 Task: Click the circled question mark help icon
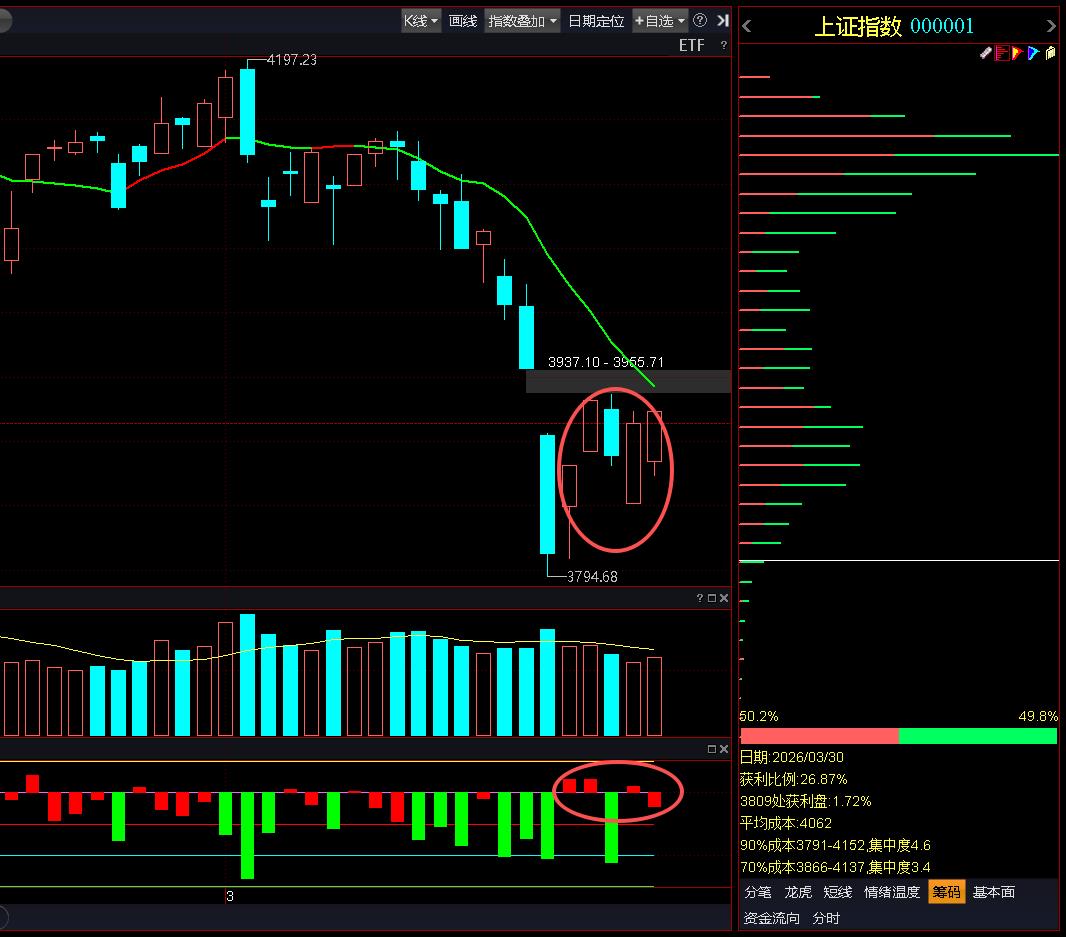coord(700,20)
